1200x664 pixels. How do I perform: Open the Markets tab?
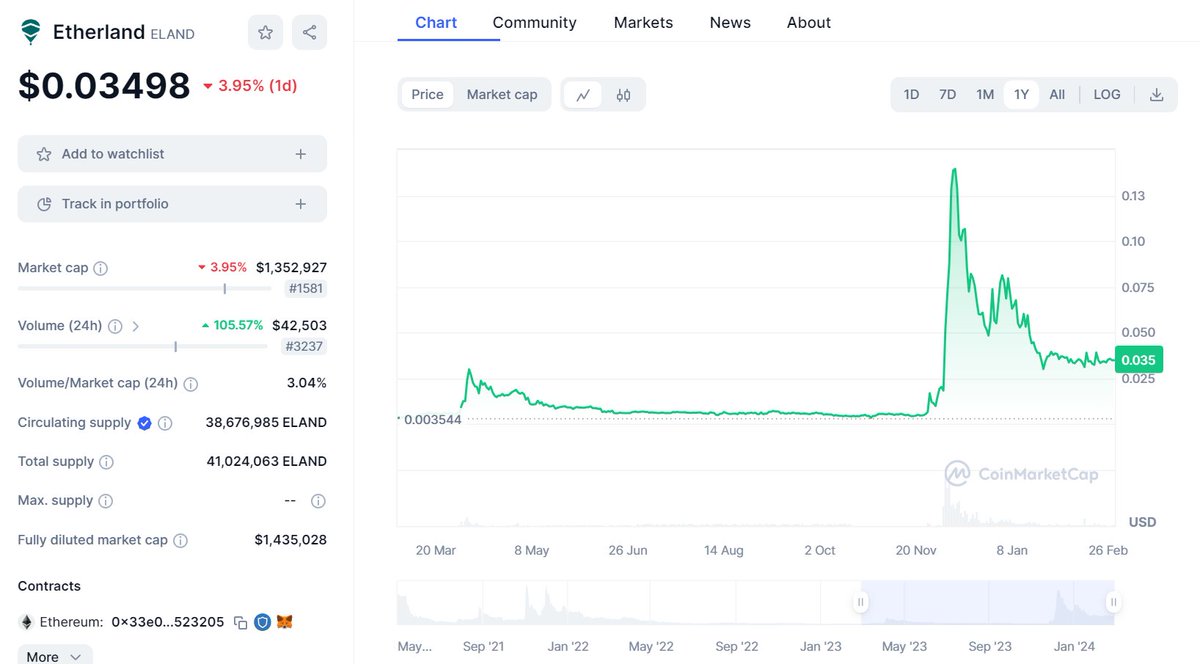[x=643, y=22]
